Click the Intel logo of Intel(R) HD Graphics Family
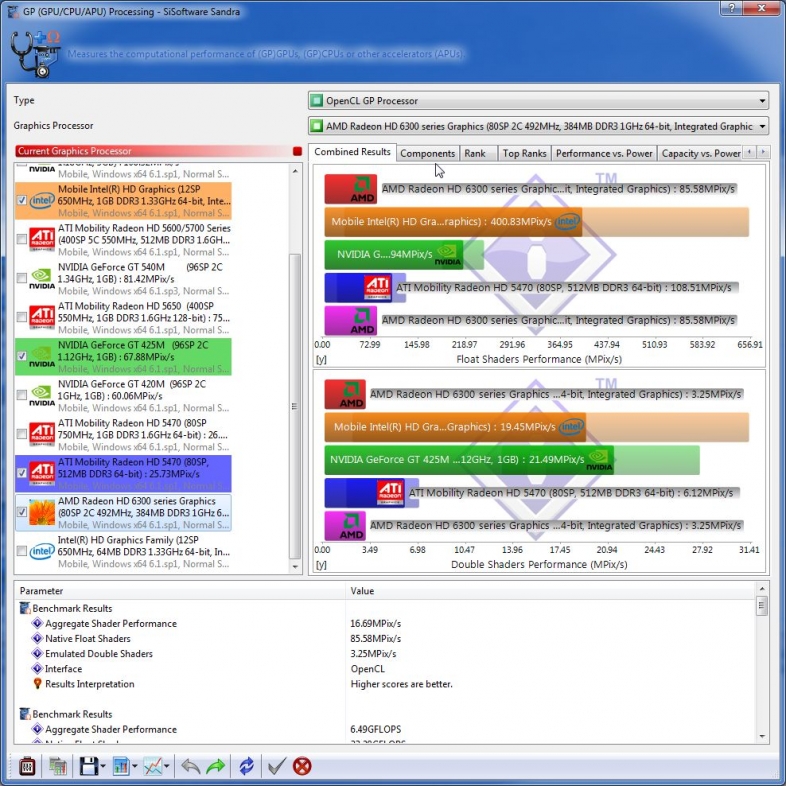 pos(42,551)
